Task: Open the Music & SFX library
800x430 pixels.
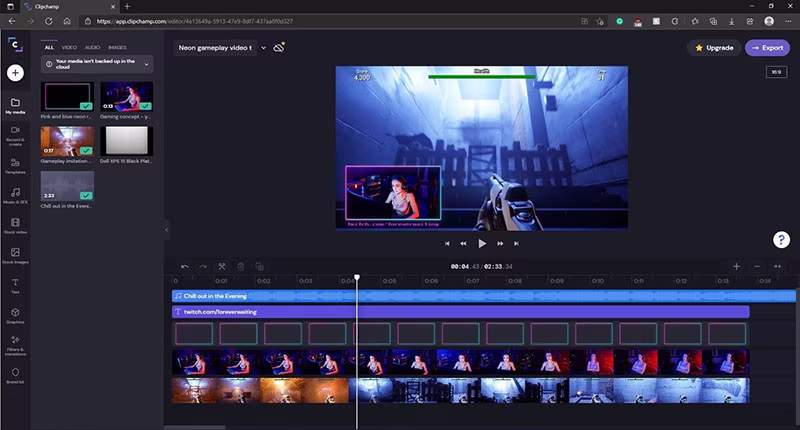Action: point(15,195)
